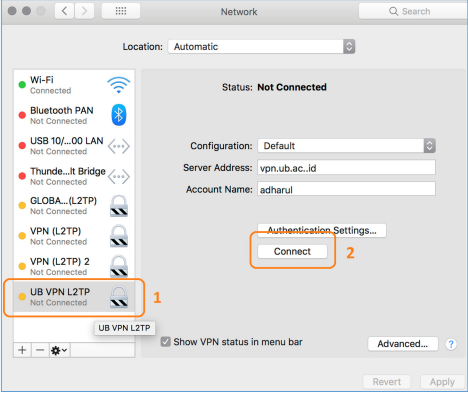Select GLOBA...(L2TP) service
The height and width of the screenshot is (393, 468).
[74, 206]
